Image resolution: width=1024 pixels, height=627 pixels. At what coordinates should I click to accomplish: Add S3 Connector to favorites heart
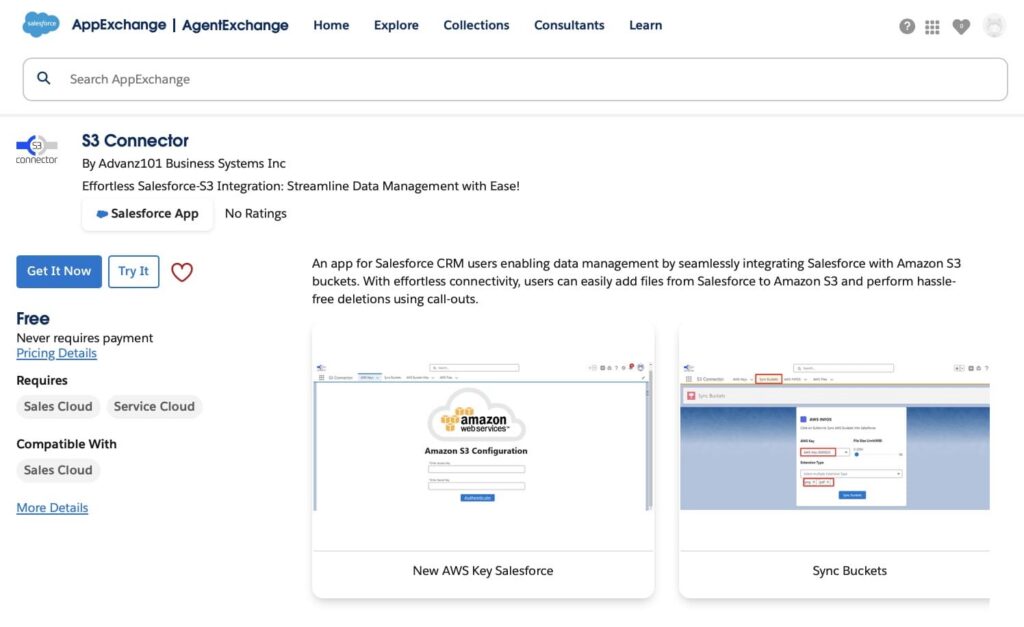tap(181, 272)
